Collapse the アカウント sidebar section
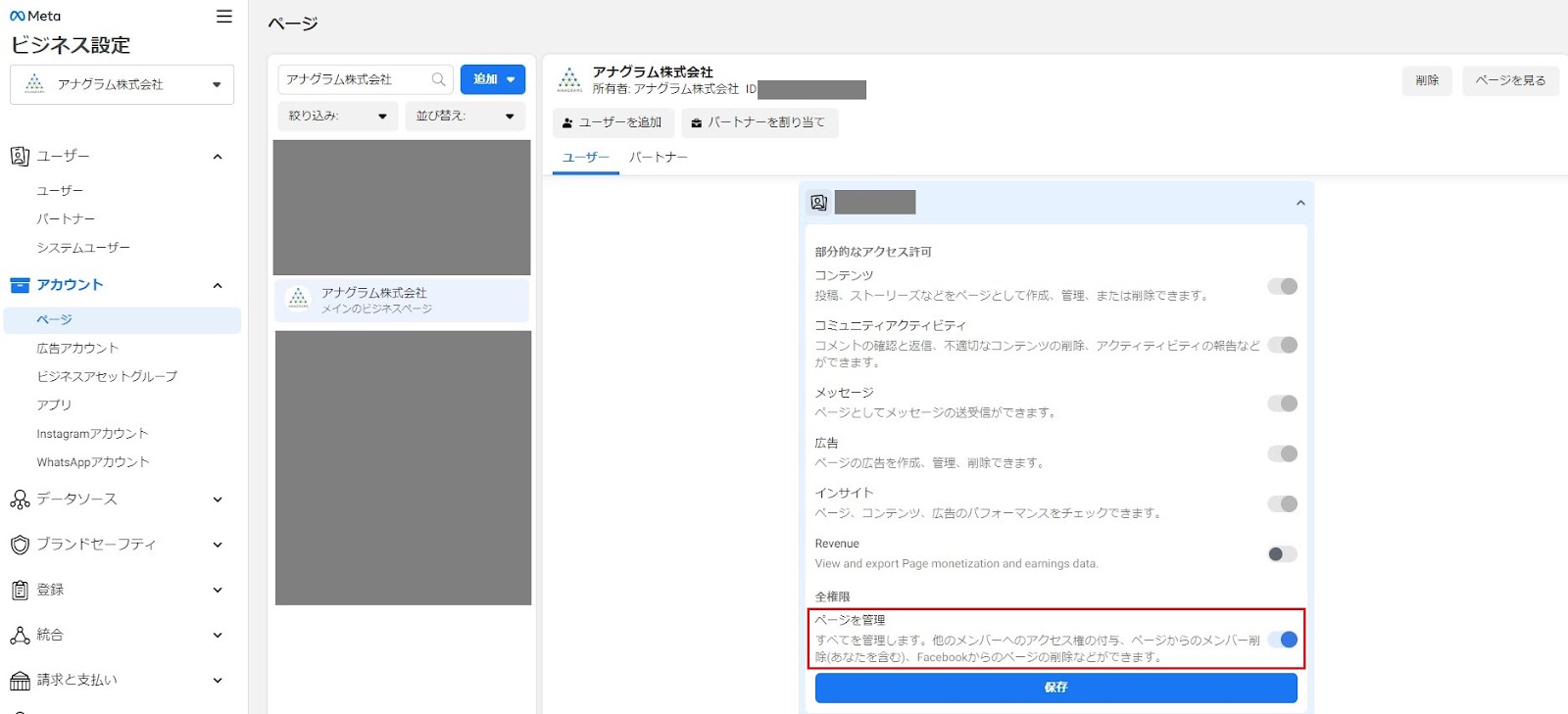Screen dimensions: 1568x714 tap(218, 286)
